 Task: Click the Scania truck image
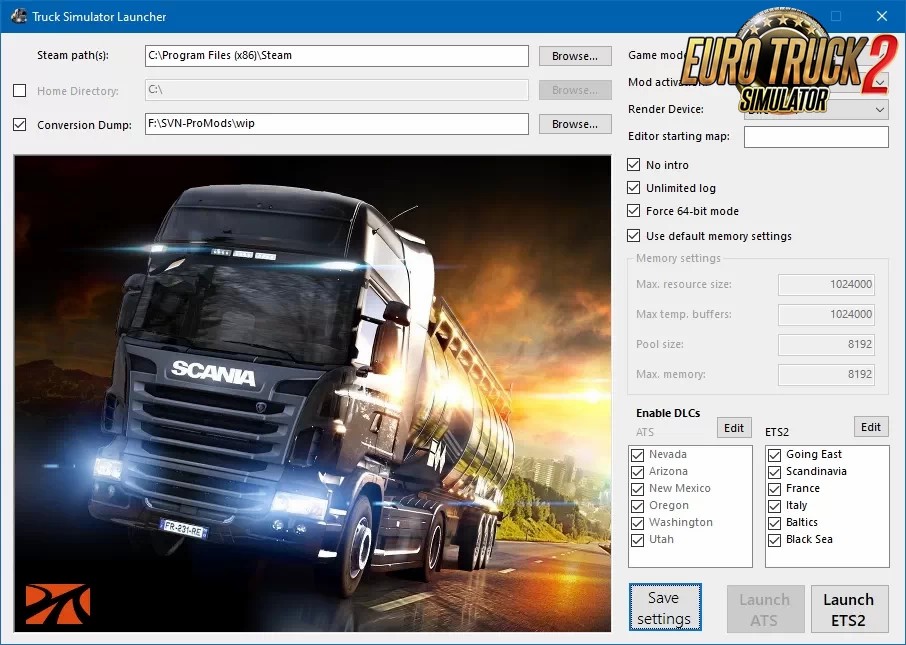click(313, 394)
